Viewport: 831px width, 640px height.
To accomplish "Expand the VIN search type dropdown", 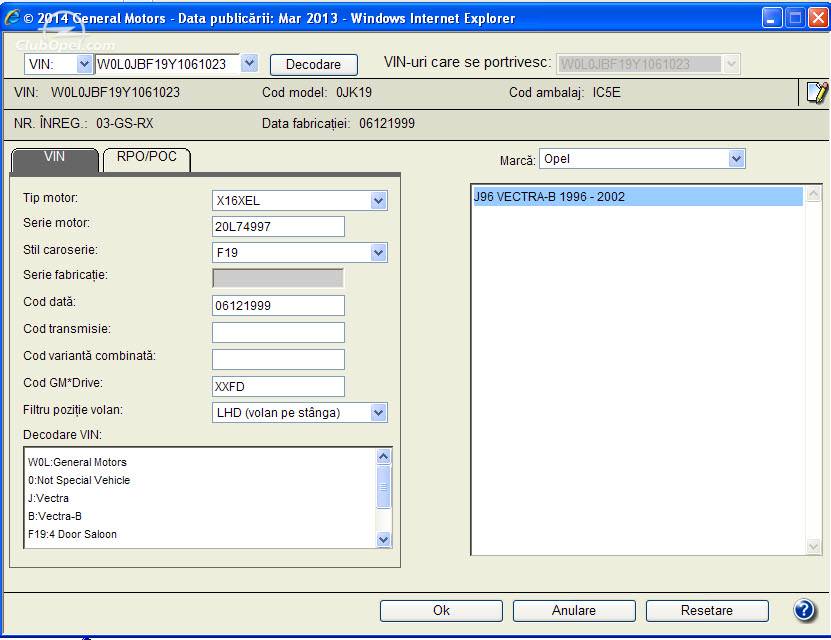I will click(x=84, y=64).
